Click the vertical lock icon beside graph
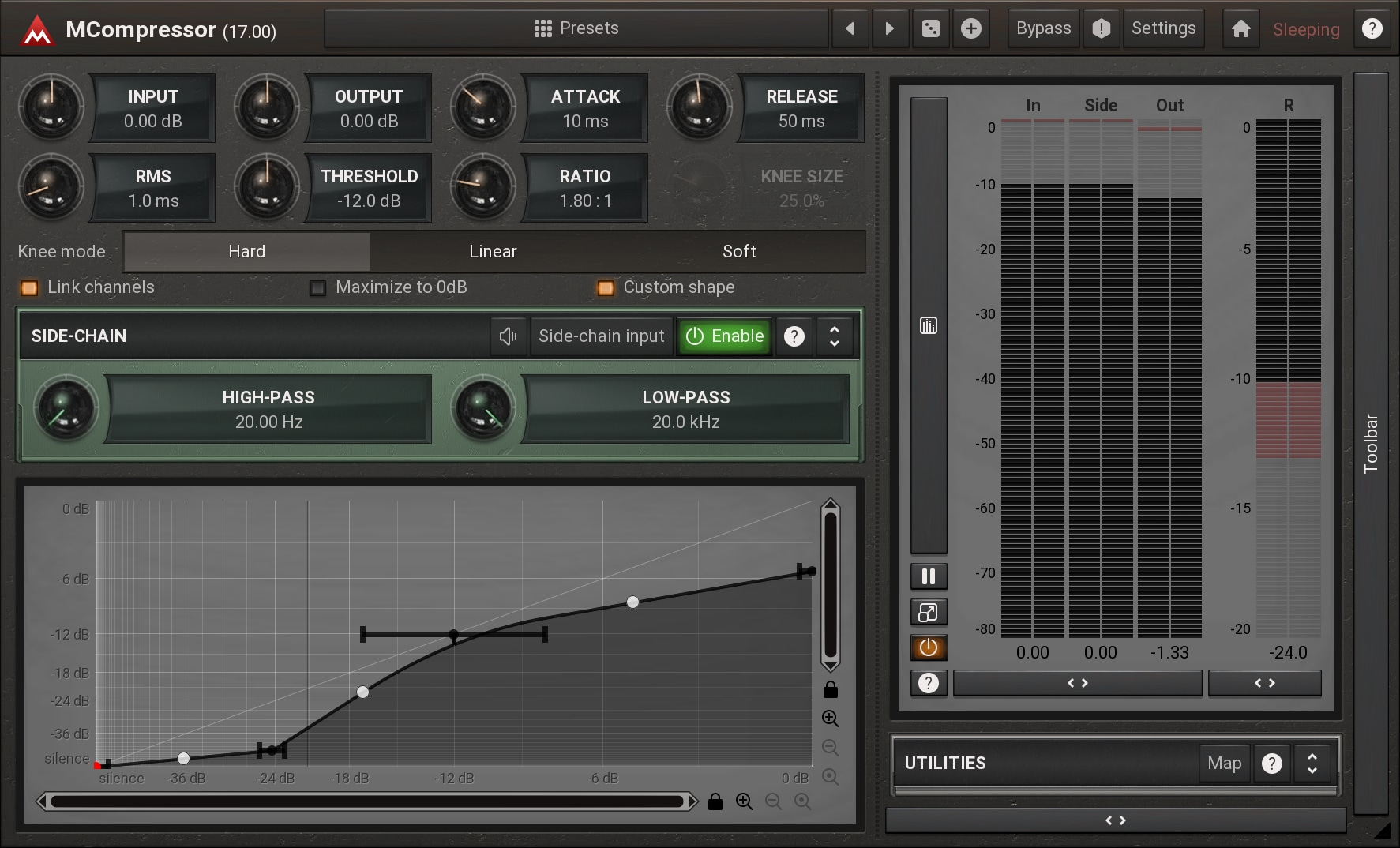Viewport: 1400px width, 848px height. click(x=830, y=690)
